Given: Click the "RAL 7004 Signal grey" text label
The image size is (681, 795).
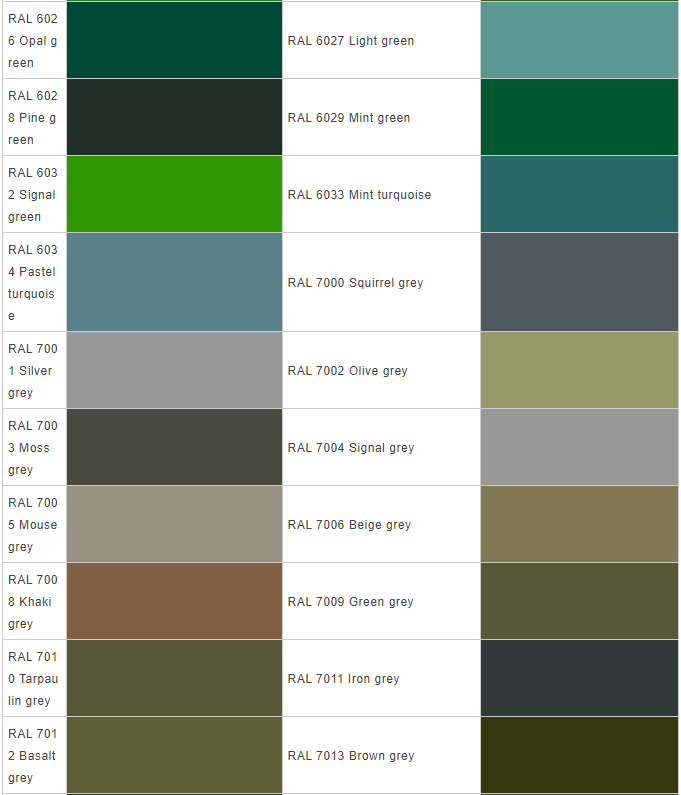Looking at the screenshot, I should point(350,448).
